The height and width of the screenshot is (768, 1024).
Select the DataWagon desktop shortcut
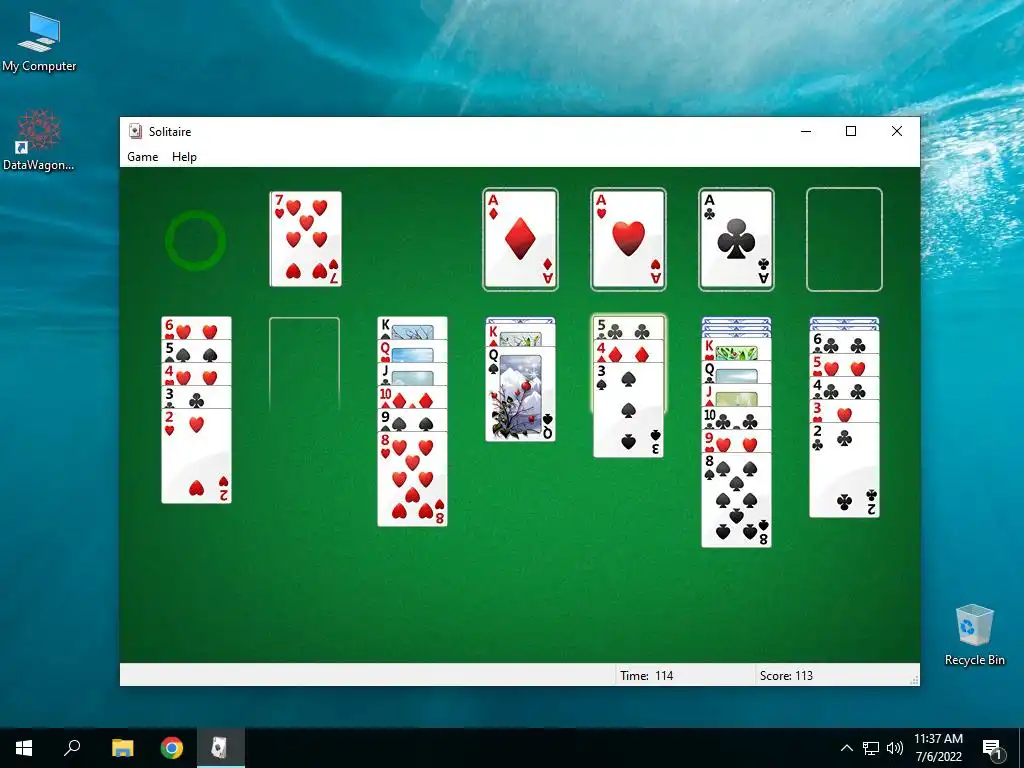pos(39,140)
